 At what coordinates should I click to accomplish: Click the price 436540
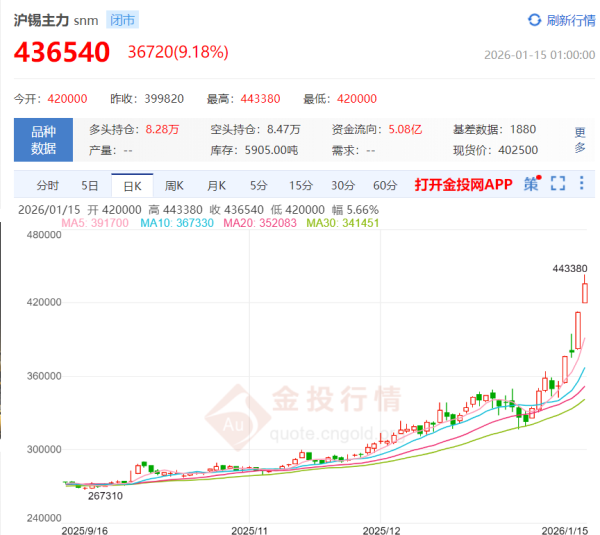click(62, 52)
